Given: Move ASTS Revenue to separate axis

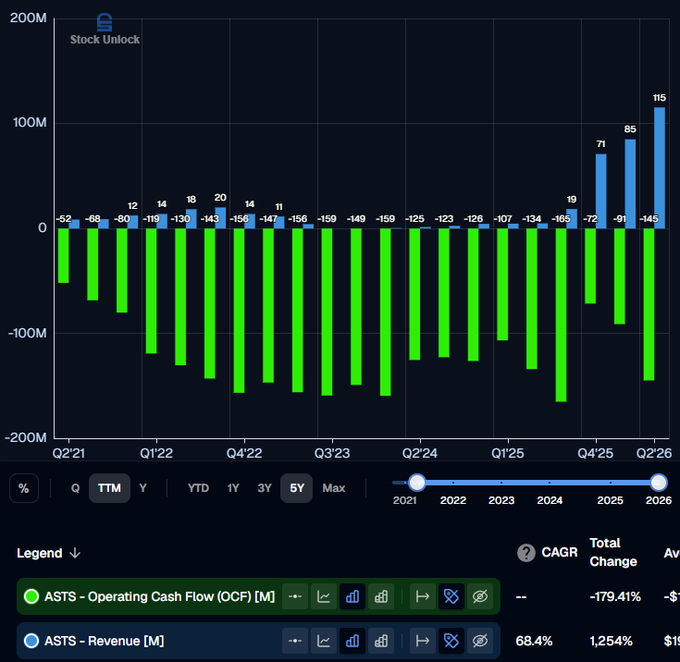Looking at the screenshot, I should pyautogui.click(x=422, y=641).
